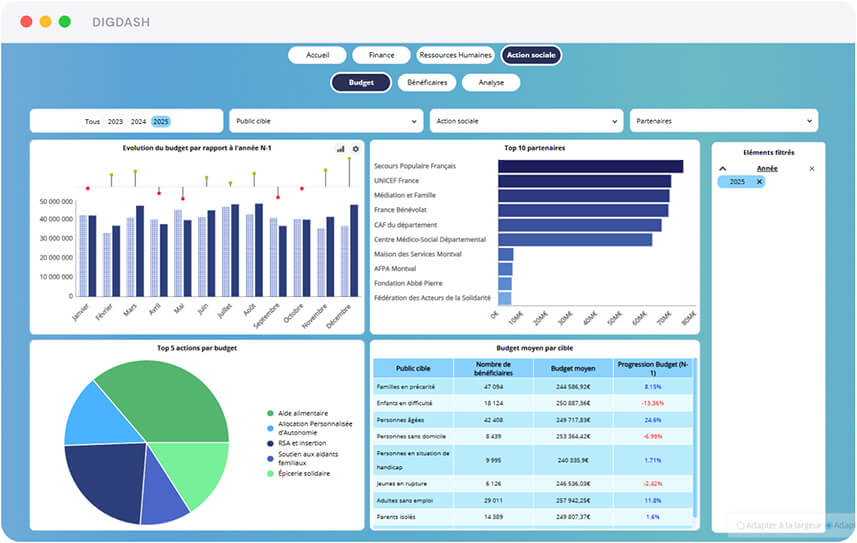Select the Personnes sans domicile row

(x=533, y=436)
